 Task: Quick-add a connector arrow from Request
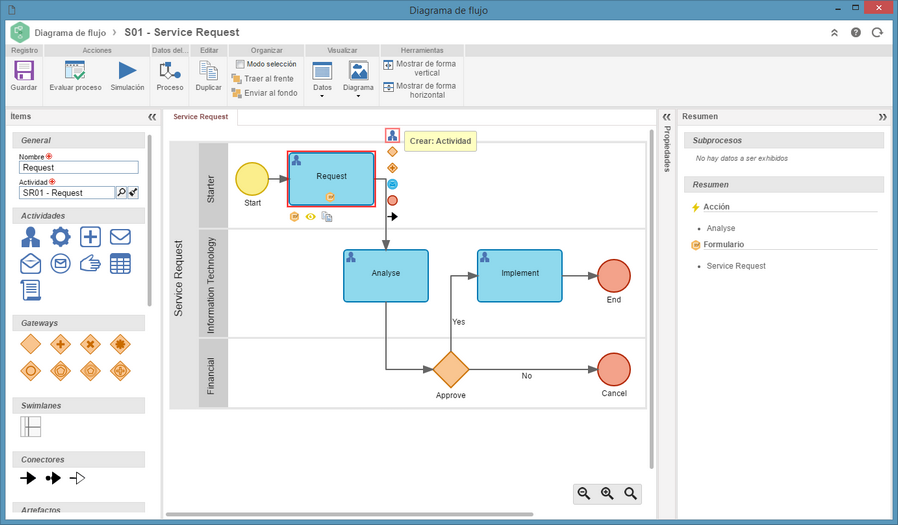coord(392,216)
